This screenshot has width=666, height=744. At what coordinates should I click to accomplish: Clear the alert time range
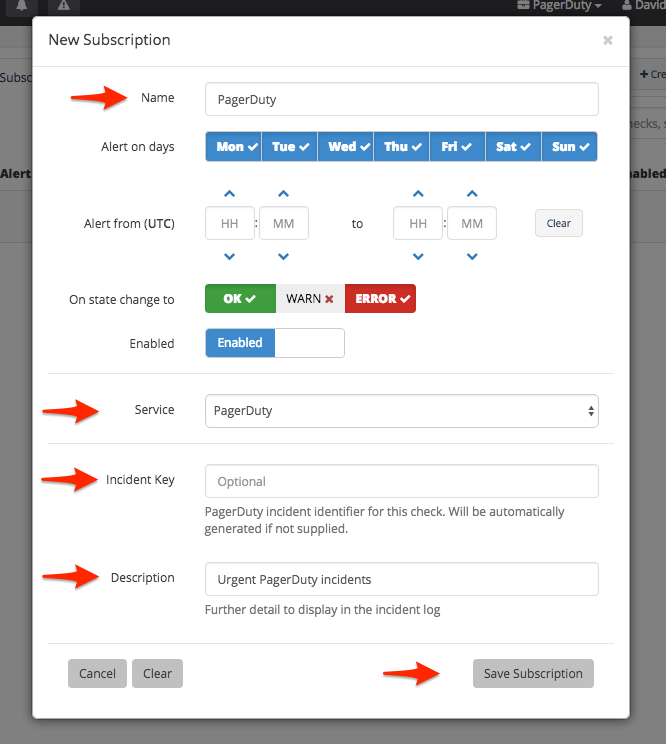[x=558, y=223]
